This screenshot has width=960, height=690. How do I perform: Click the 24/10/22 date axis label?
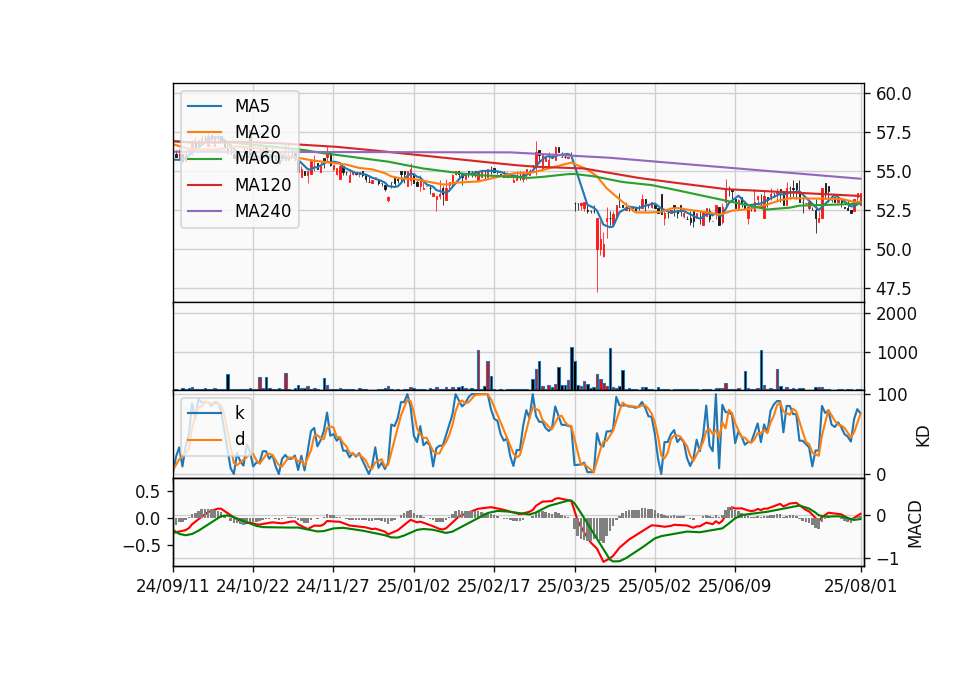253,586
